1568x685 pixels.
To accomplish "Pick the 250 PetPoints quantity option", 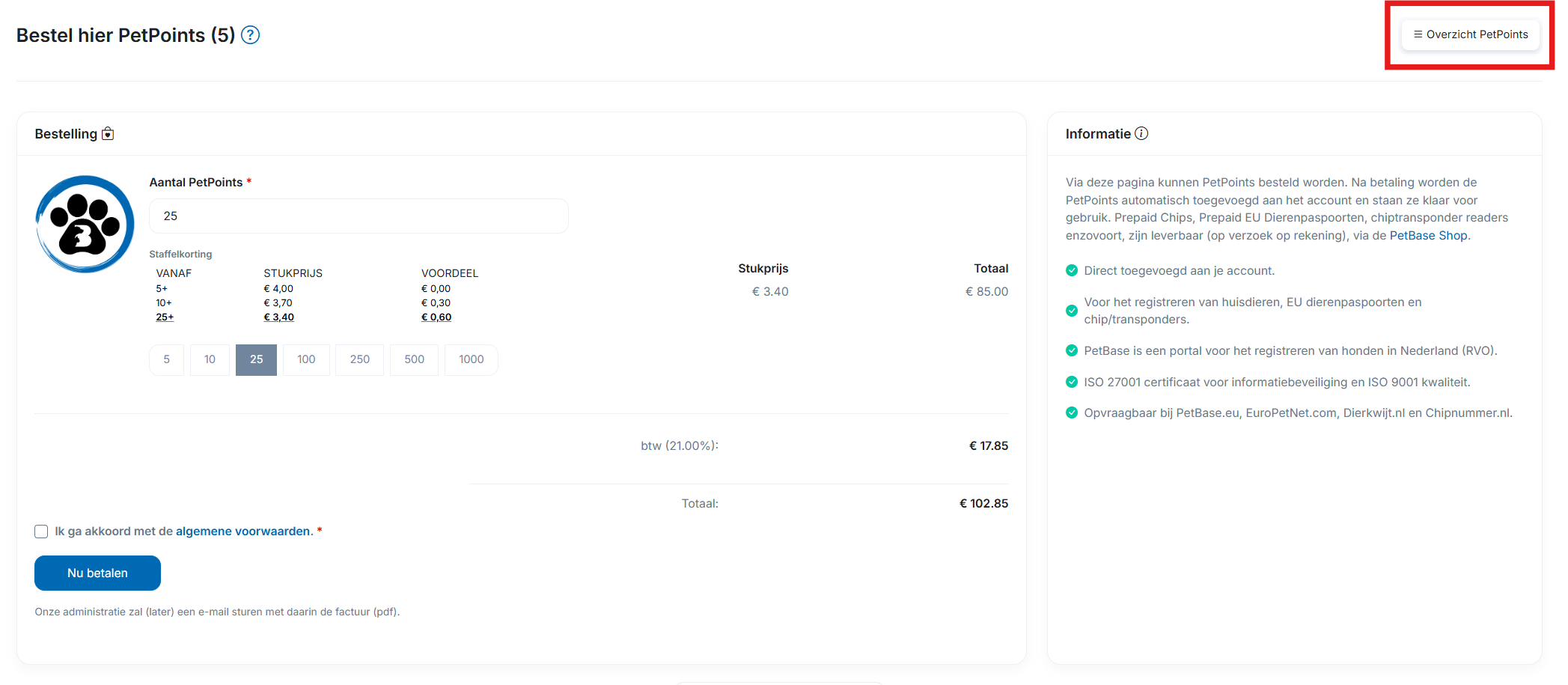I will [360, 360].
